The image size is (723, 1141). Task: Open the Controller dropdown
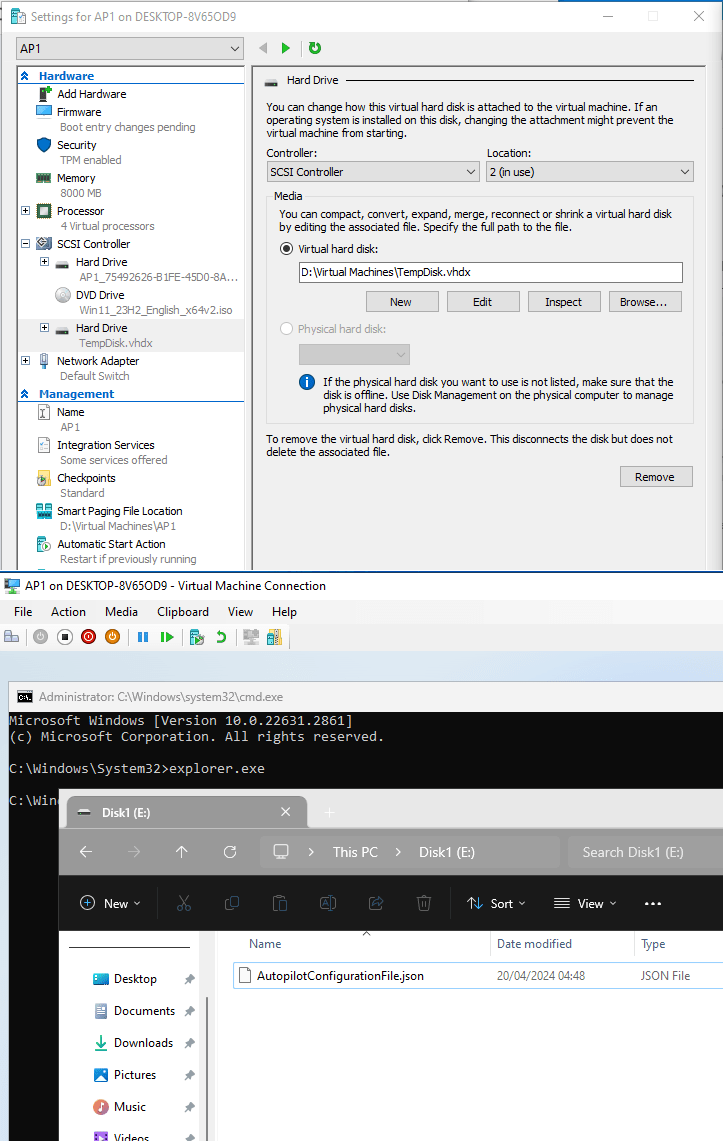tap(373, 172)
